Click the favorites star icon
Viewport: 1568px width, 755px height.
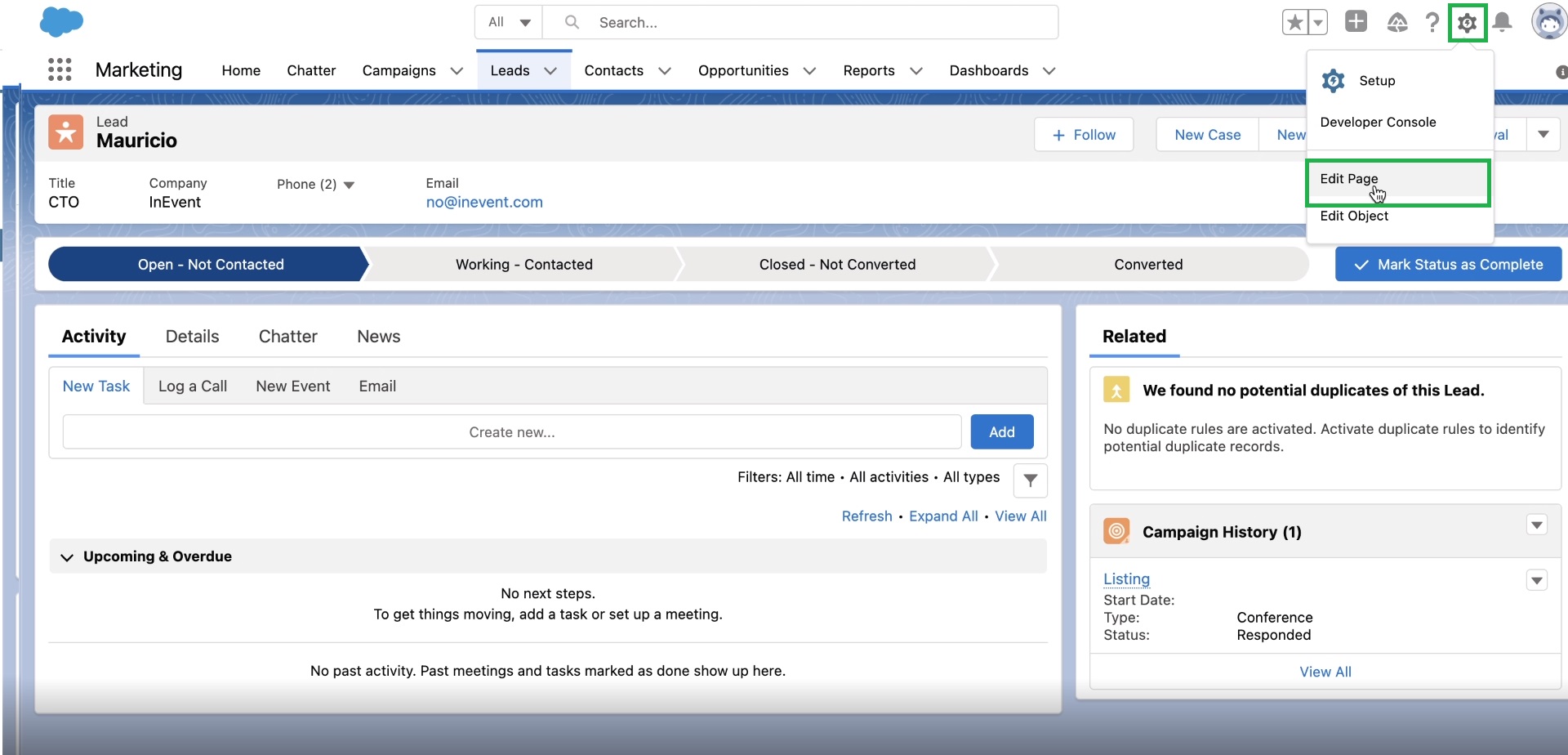[1294, 22]
